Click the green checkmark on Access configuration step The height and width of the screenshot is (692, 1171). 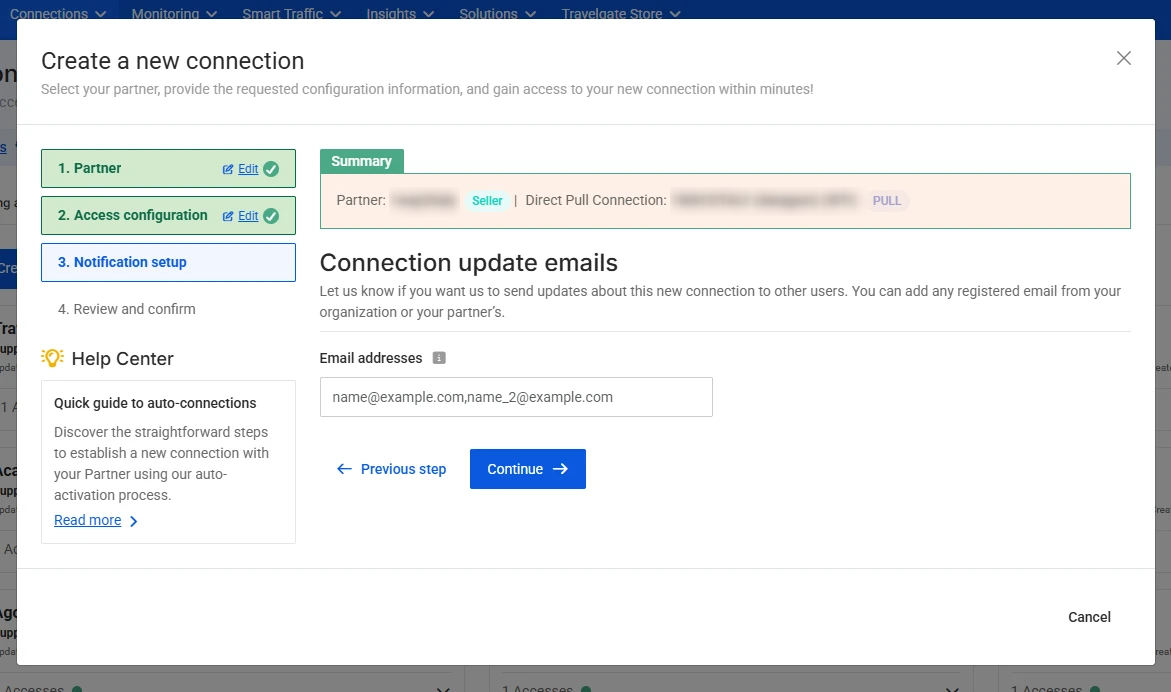[271, 216]
